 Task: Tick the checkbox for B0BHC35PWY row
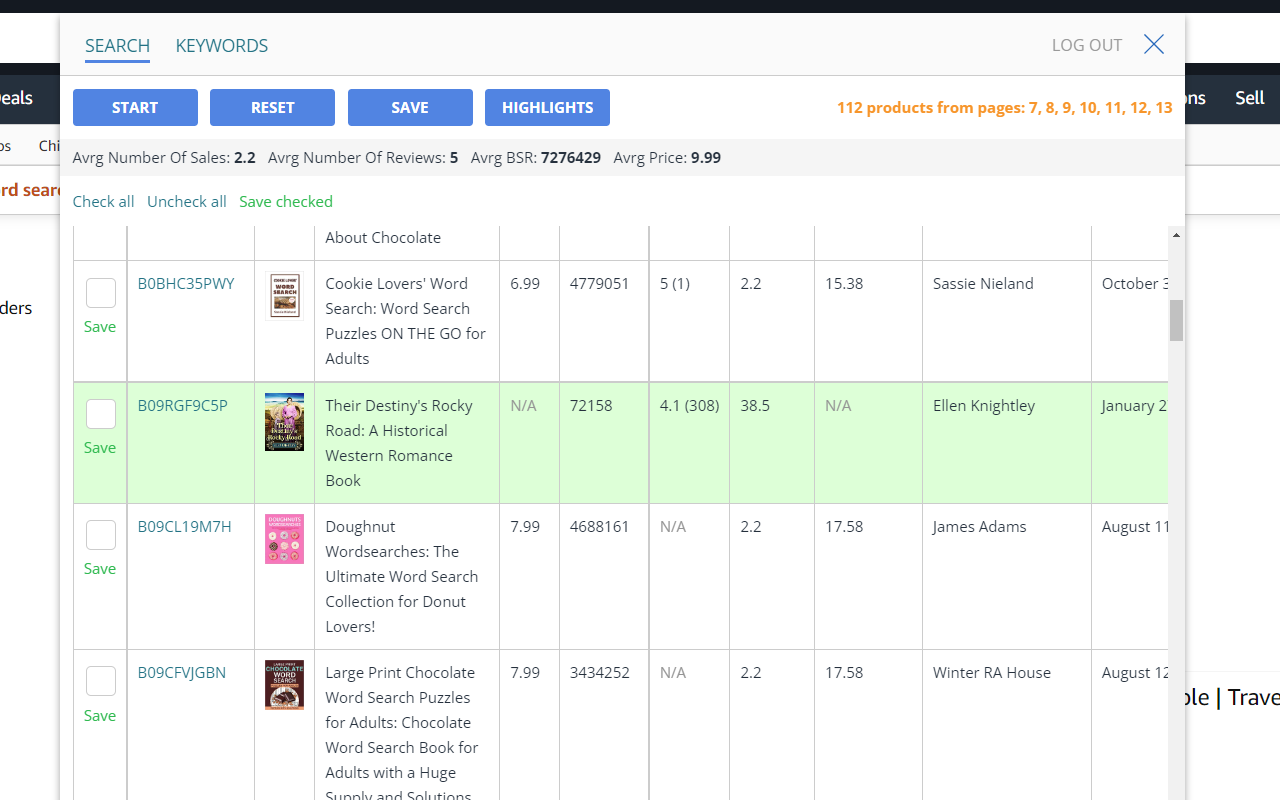pos(101,293)
